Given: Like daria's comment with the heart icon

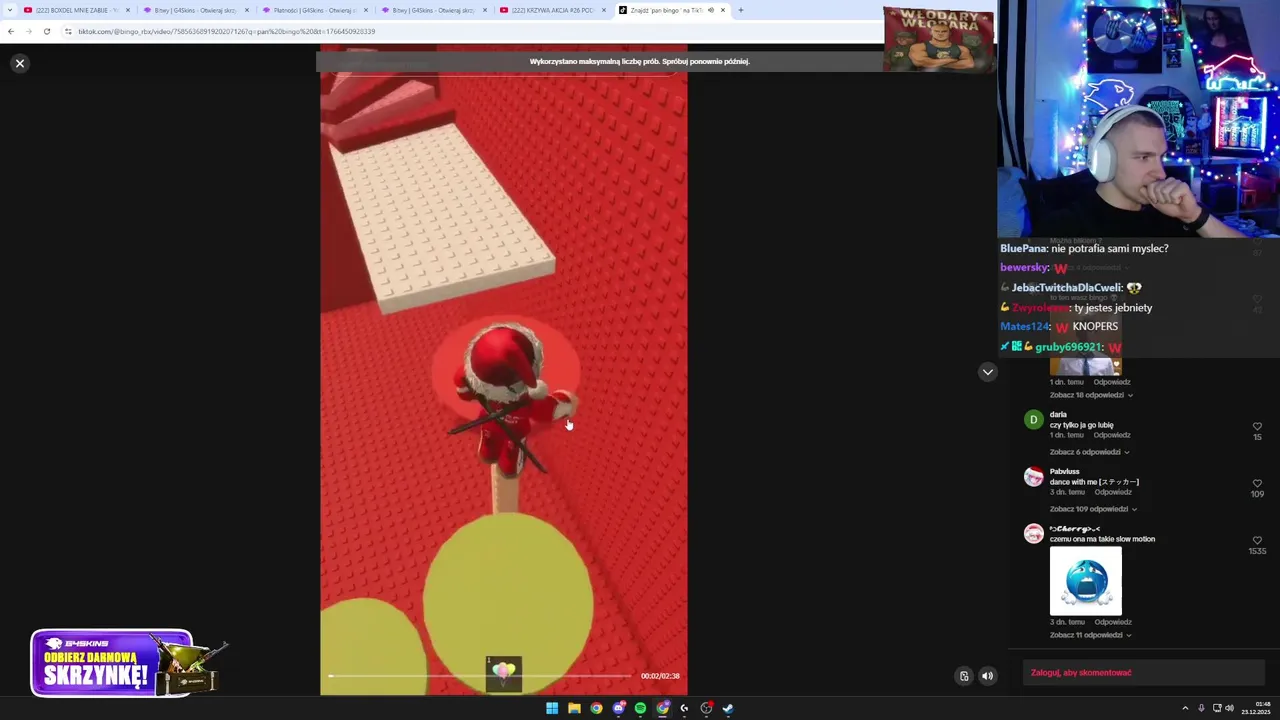Looking at the screenshot, I should (1257, 427).
